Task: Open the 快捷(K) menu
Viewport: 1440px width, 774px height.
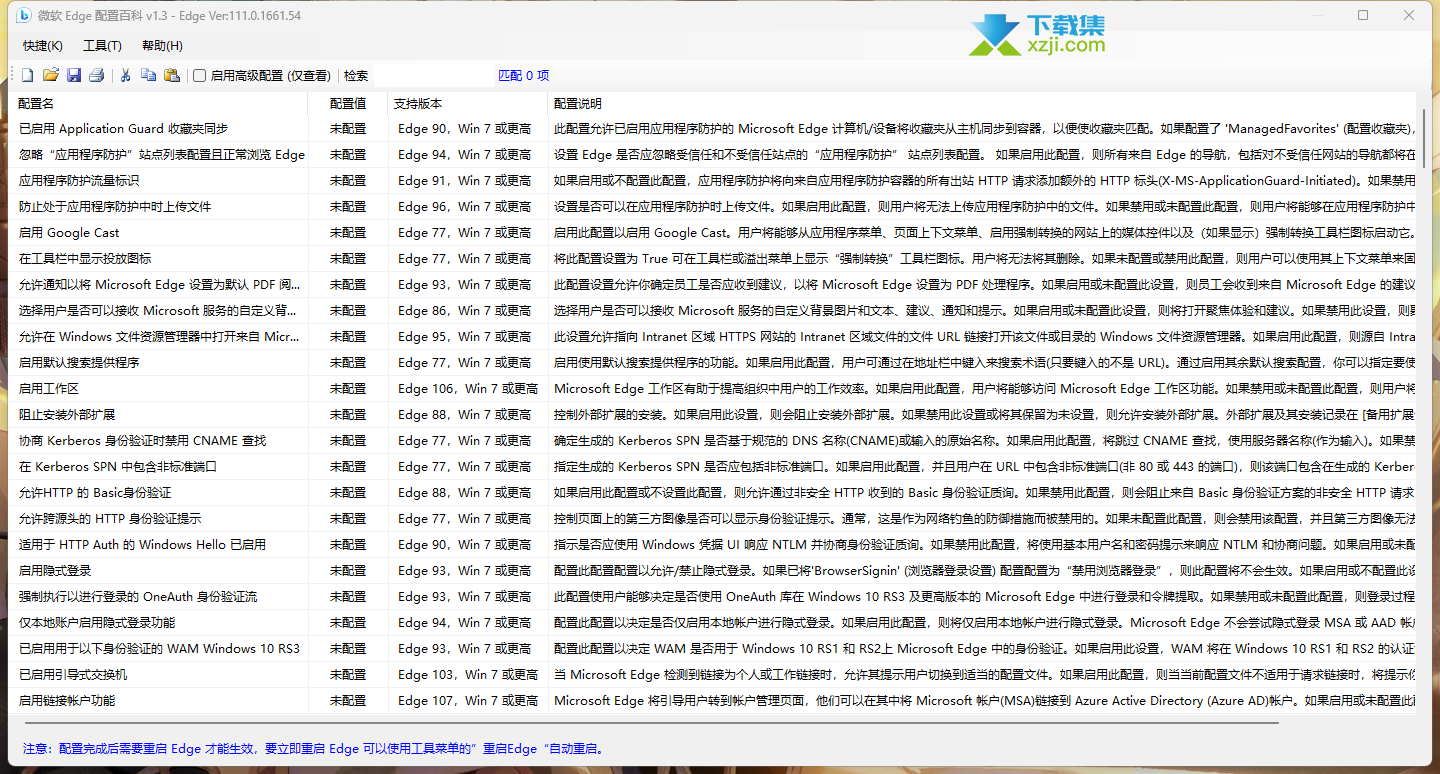Action: point(43,46)
